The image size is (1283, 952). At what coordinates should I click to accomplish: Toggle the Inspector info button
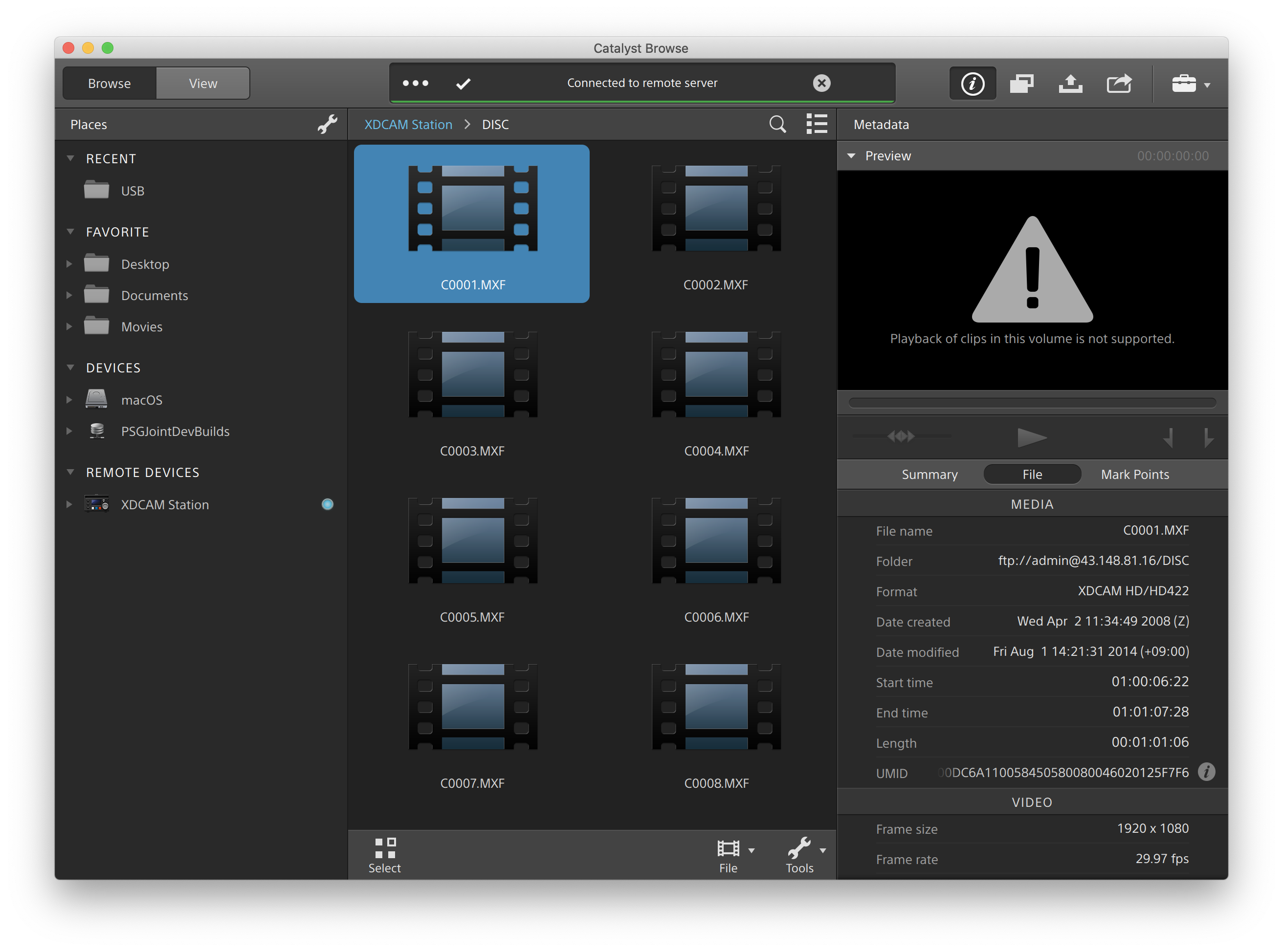tap(972, 84)
